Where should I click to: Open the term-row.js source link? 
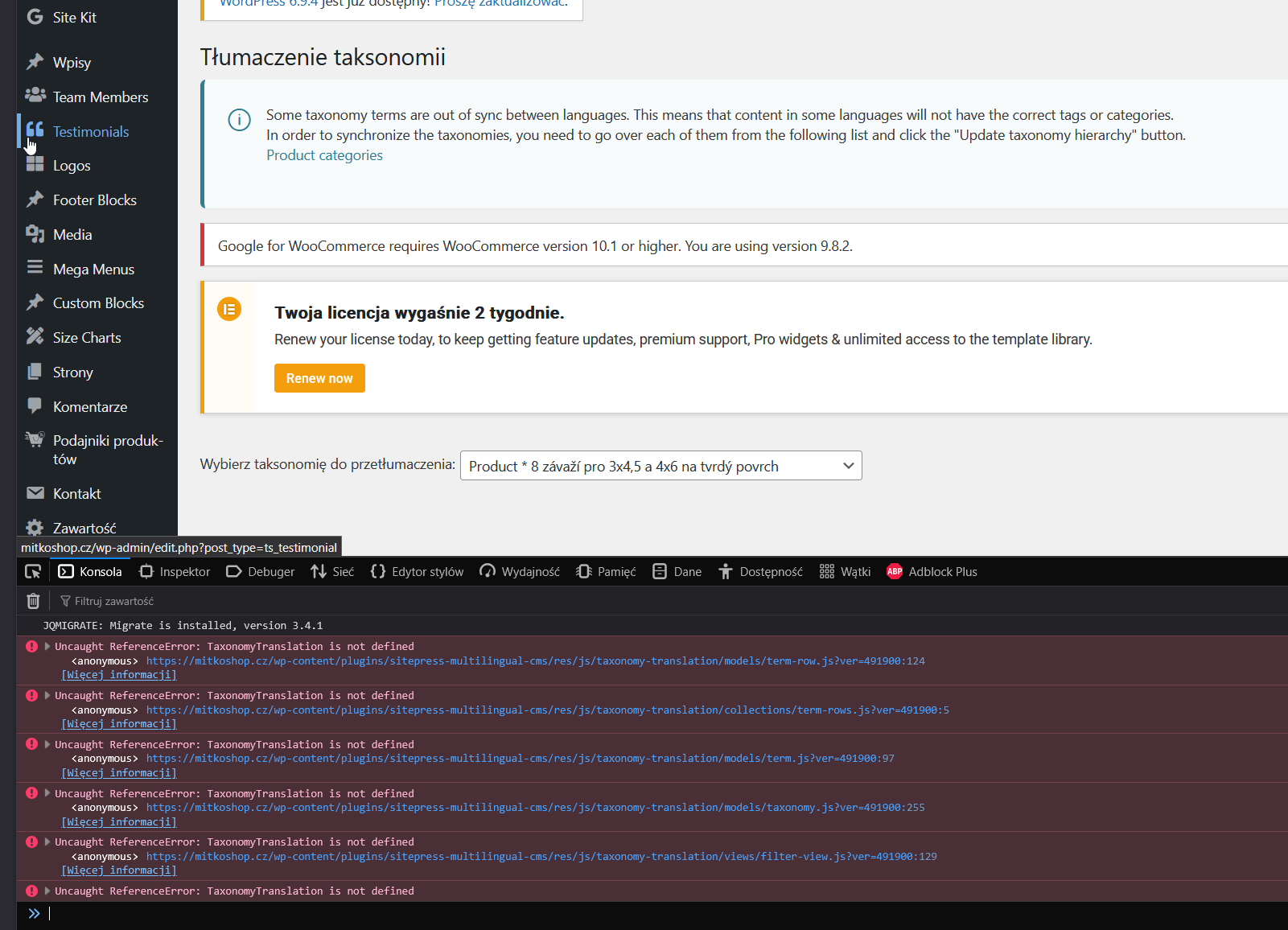535,660
